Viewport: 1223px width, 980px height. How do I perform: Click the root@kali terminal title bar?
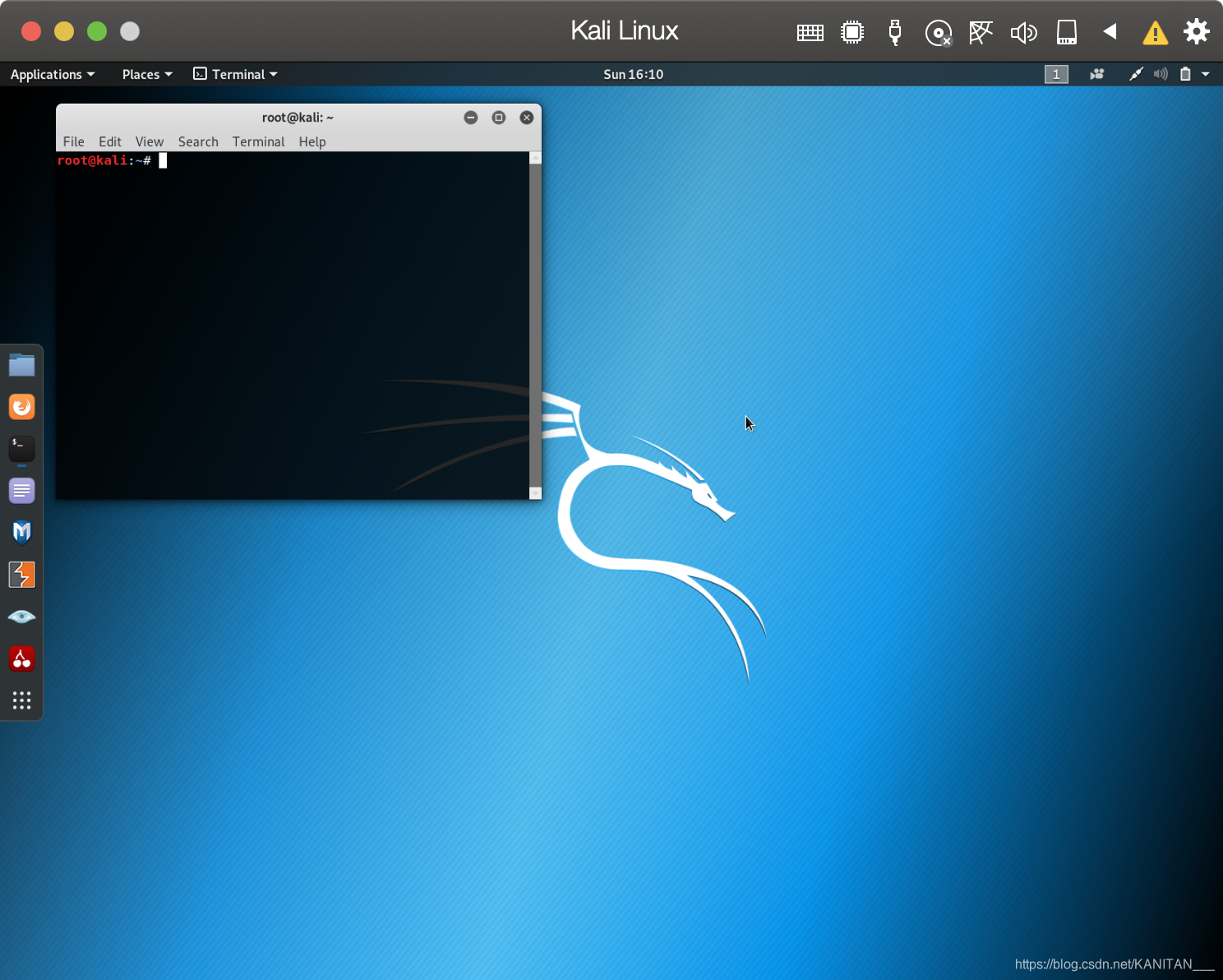click(298, 118)
